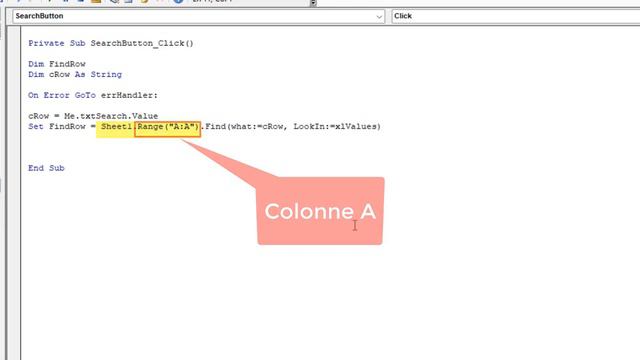
Task: Click the 'End Sub' line
Action: coord(46,168)
